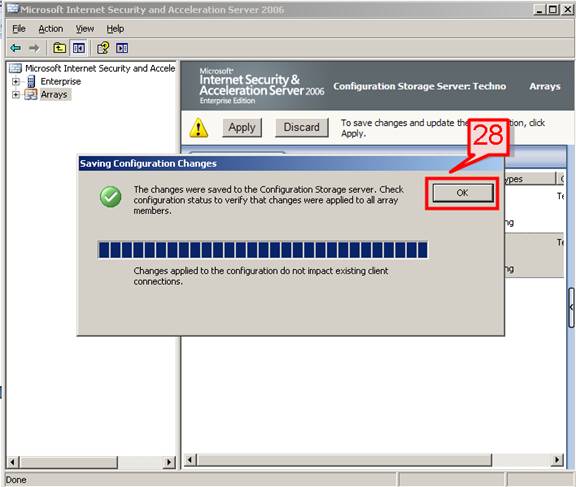Maximize the ISA Server window
Screen dimensions: 576x487
pyautogui.click(x=552, y=9)
